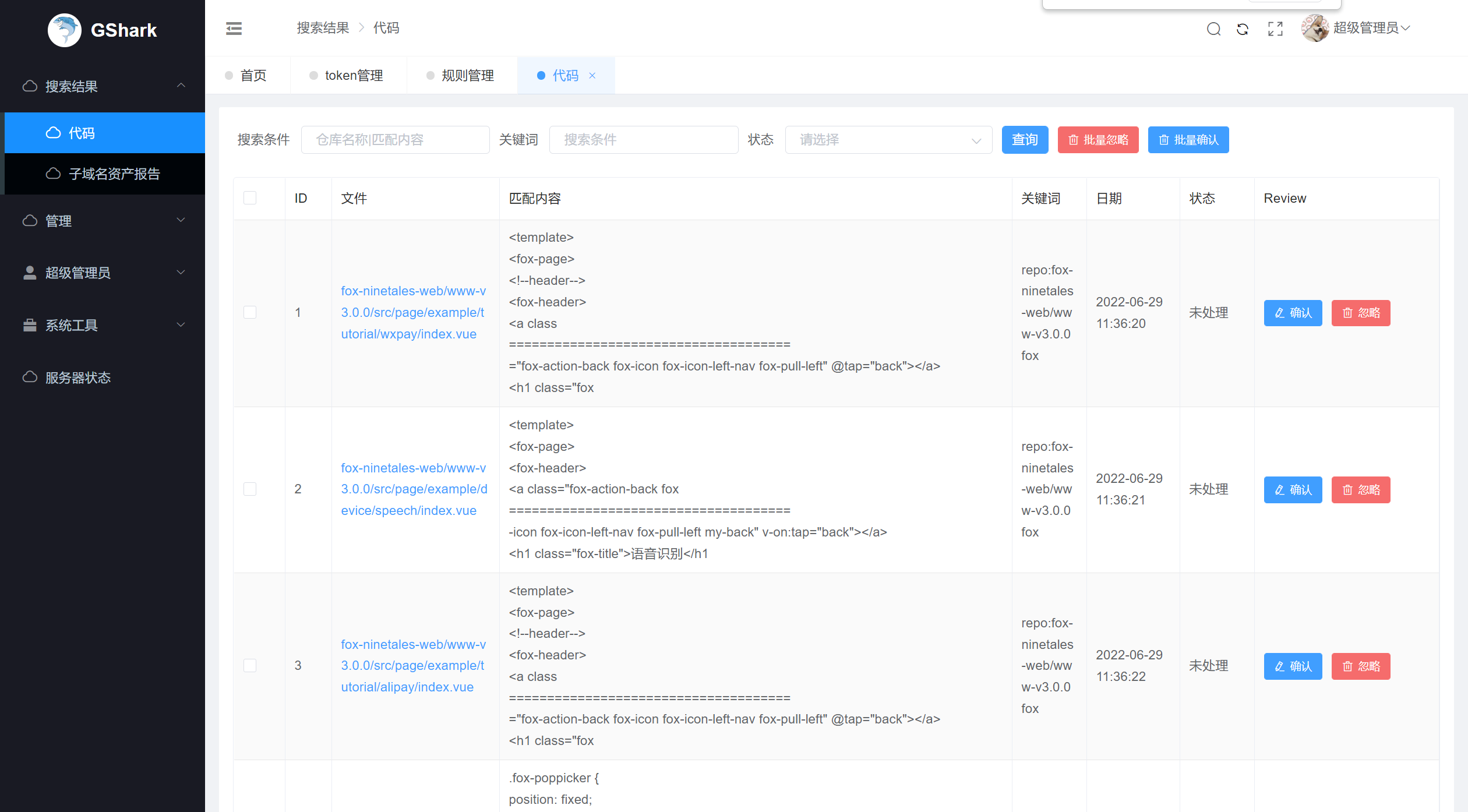Click the user avatar image
This screenshot has height=812, width=1468.
click(x=1315, y=28)
